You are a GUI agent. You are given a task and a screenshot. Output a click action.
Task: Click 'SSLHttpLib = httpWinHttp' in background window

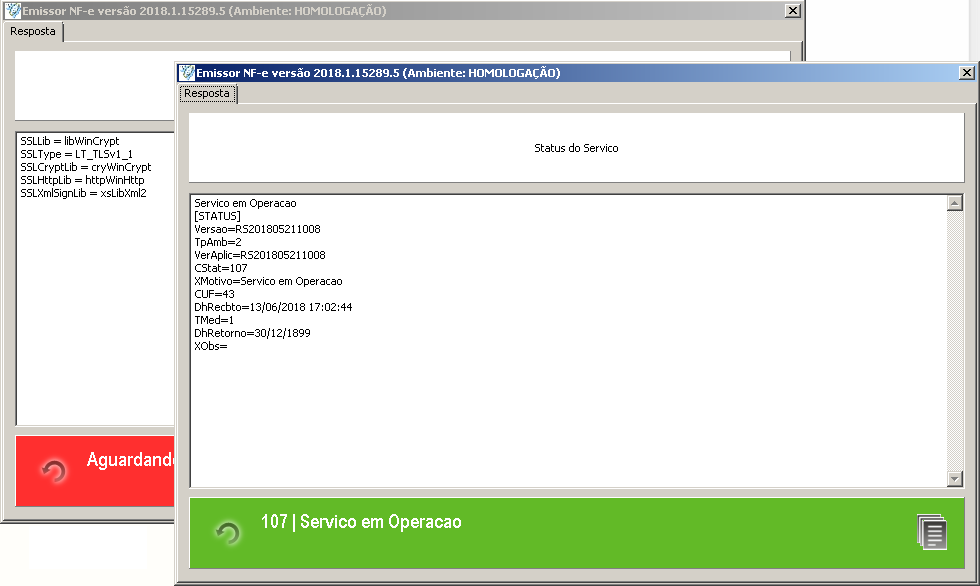coord(82,180)
